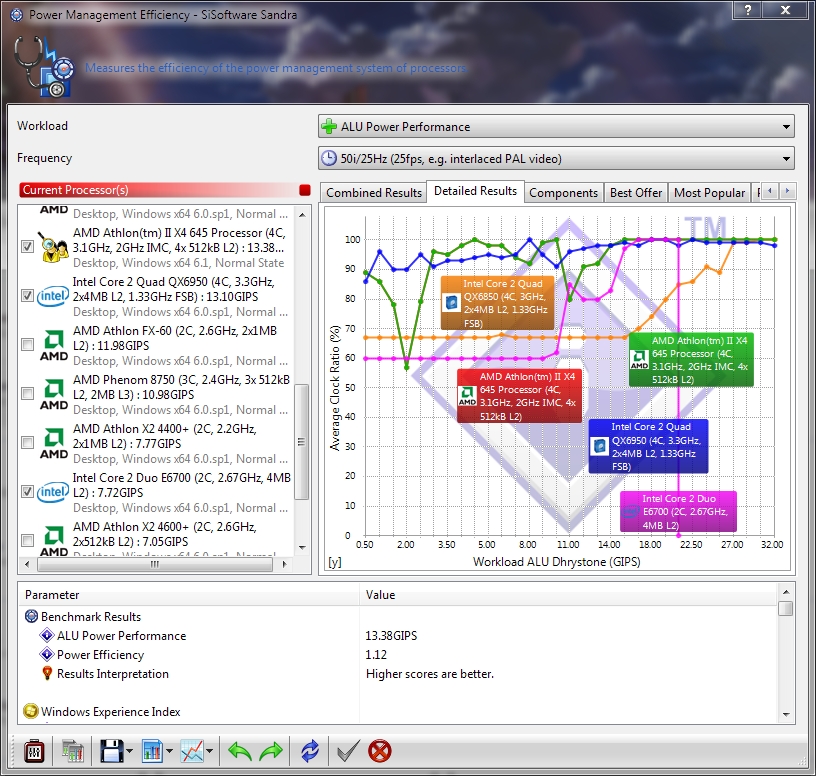Switch to the Most Popular tab
816x776 pixels.
(x=709, y=193)
